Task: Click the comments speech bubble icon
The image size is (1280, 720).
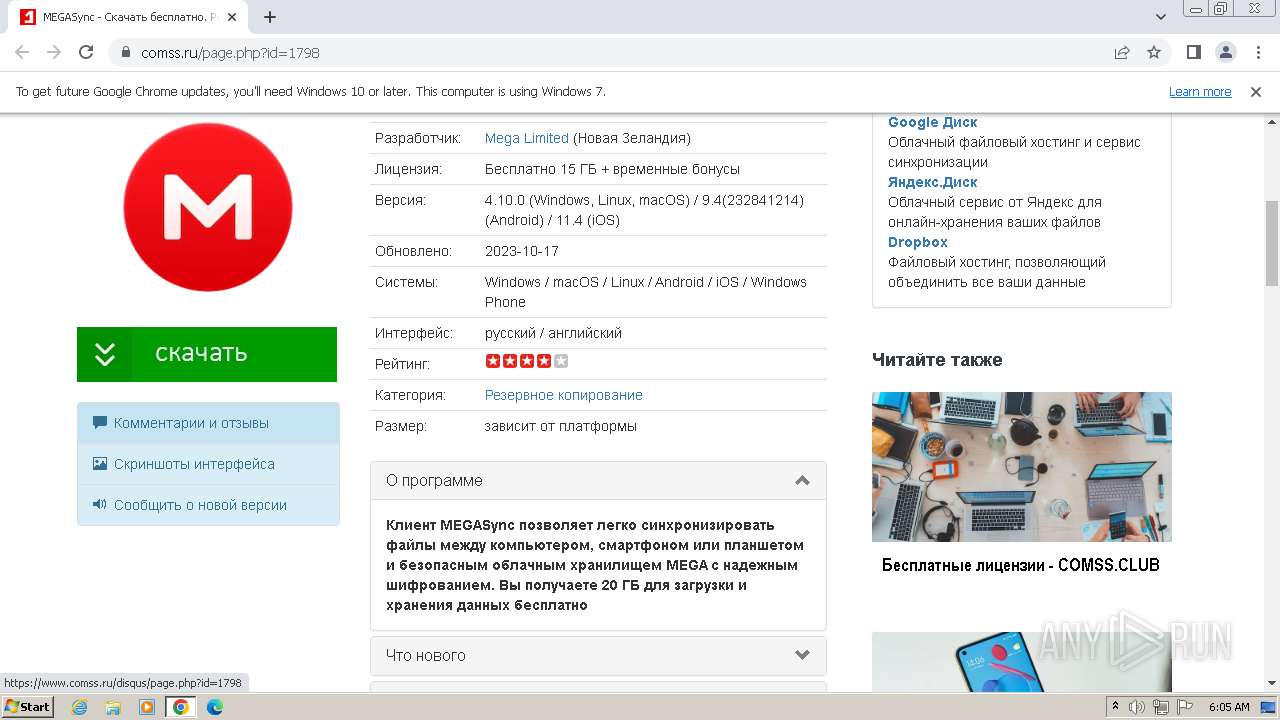Action: tap(99, 423)
